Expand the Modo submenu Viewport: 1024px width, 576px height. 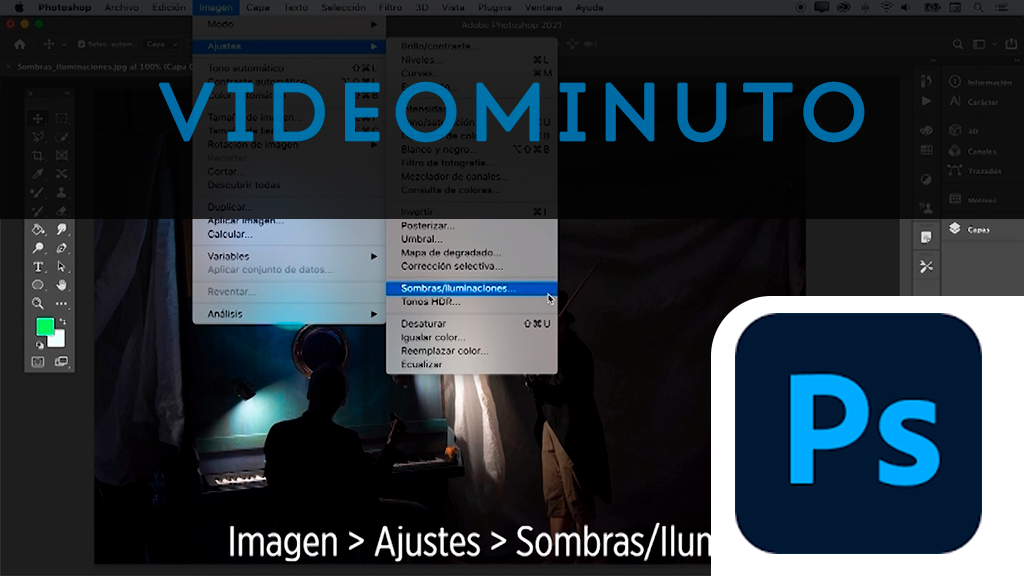pyautogui.click(x=290, y=23)
